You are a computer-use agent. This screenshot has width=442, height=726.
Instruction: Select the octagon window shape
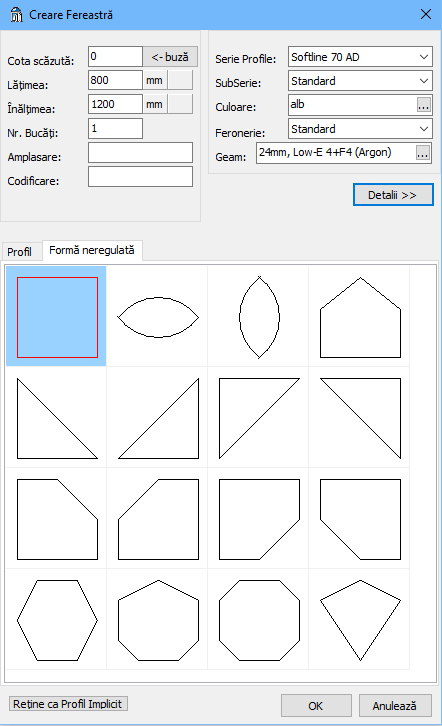pyautogui.click(x=259, y=620)
